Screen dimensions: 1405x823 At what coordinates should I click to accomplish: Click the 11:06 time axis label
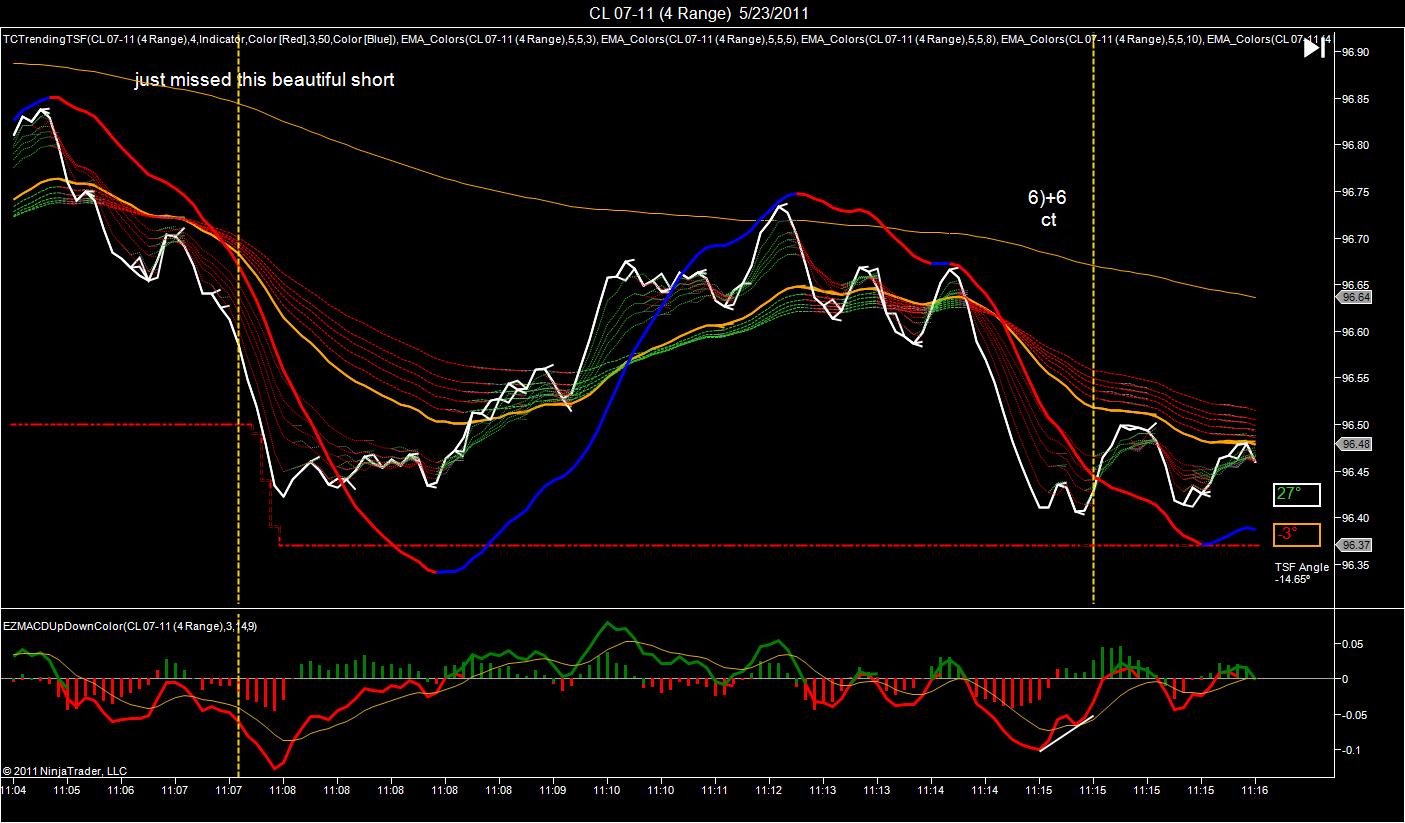121,789
